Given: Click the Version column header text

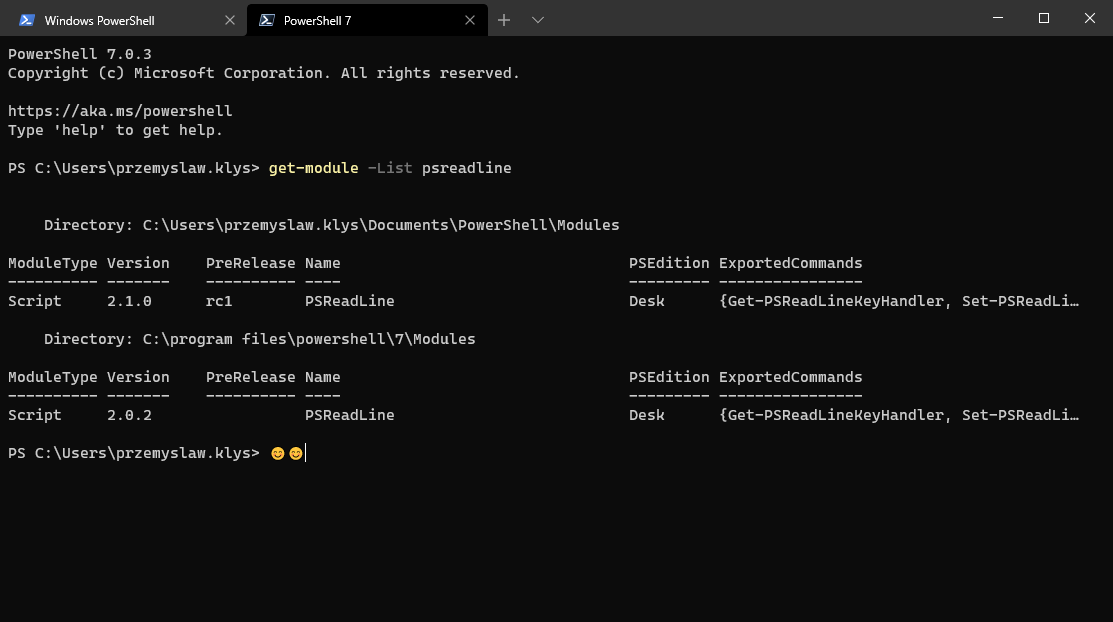Looking at the screenshot, I should pos(139,262).
